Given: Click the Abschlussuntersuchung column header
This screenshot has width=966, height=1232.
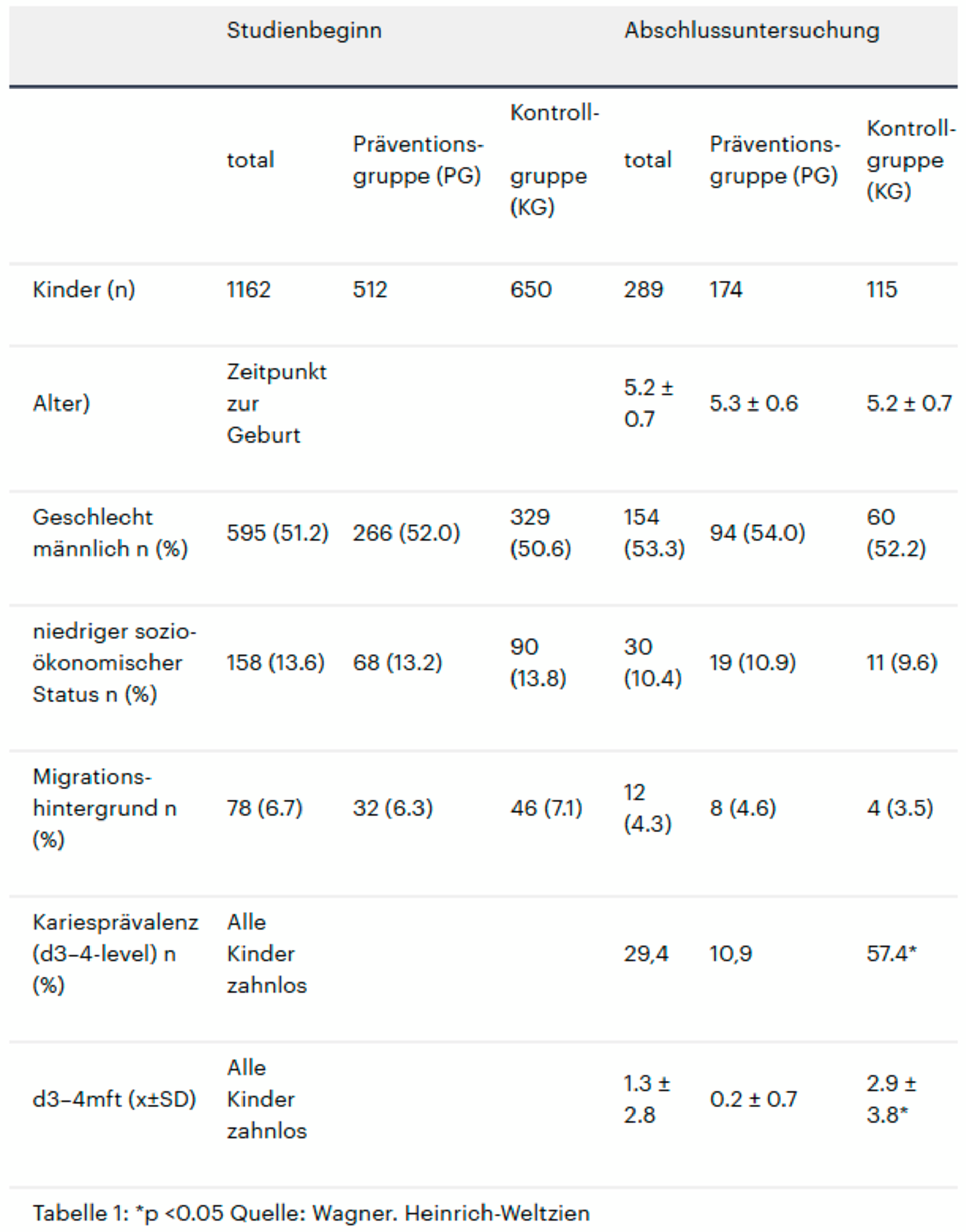Looking at the screenshot, I should (751, 31).
